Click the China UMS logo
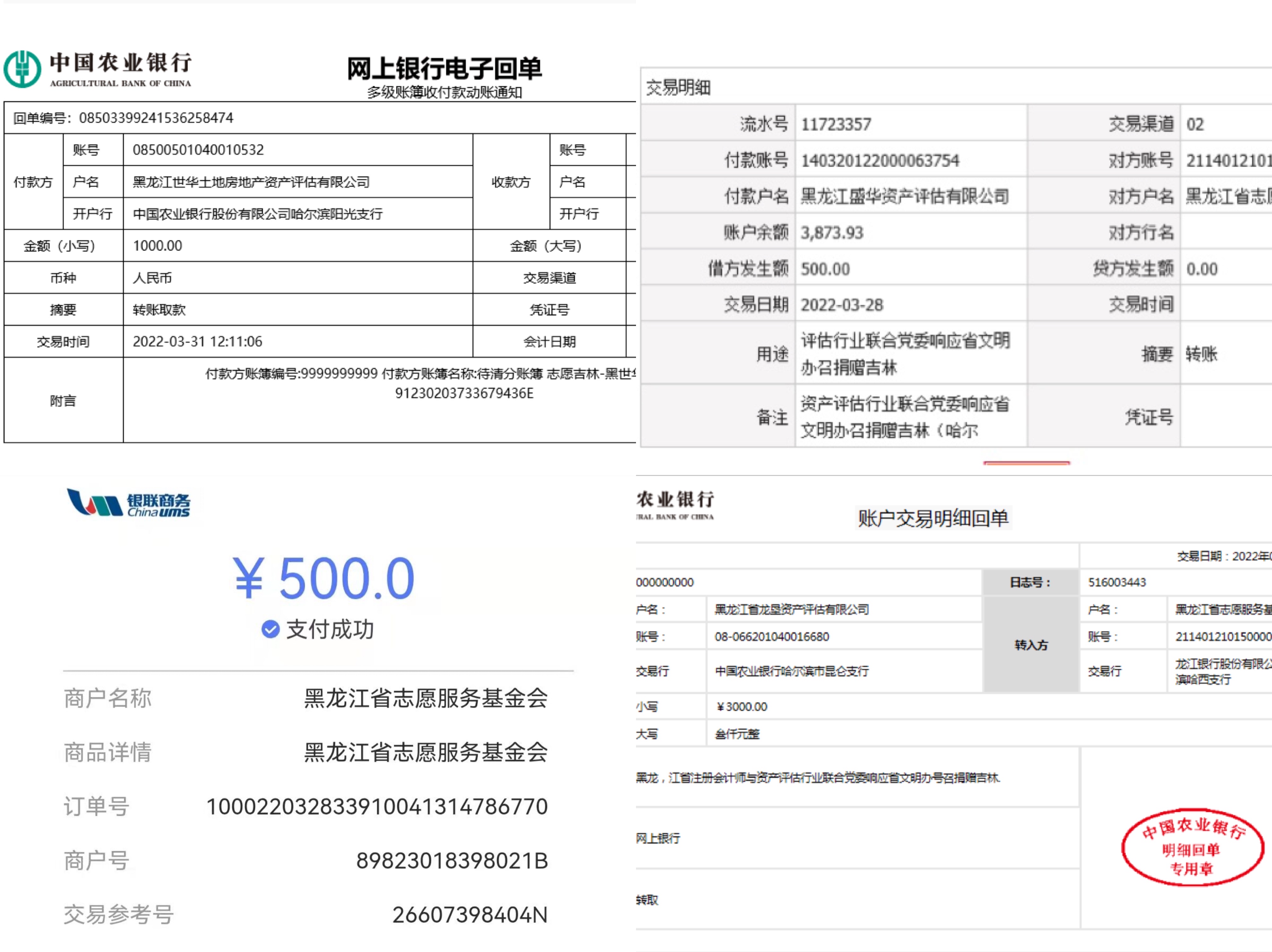The width and height of the screenshot is (1272, 952). pos(128,504)
